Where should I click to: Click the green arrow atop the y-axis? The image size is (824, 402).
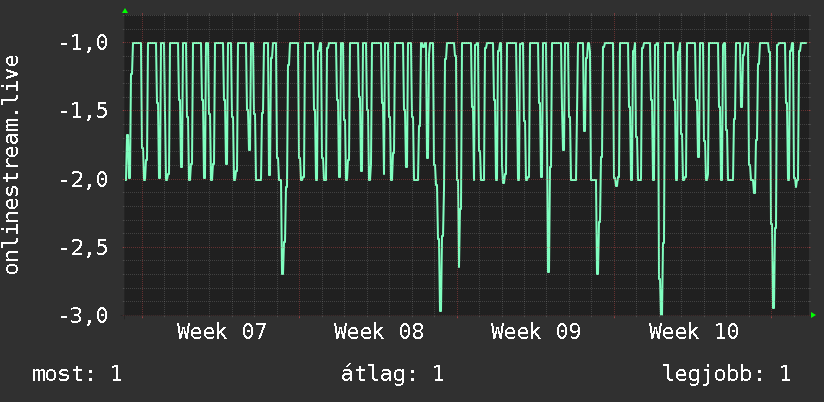(125, 11)
